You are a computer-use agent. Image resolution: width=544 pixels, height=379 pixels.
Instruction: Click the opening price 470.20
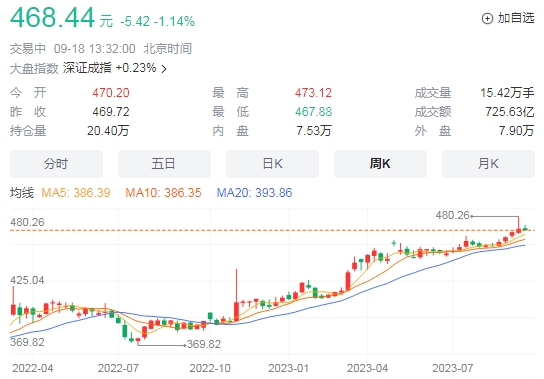111,93
